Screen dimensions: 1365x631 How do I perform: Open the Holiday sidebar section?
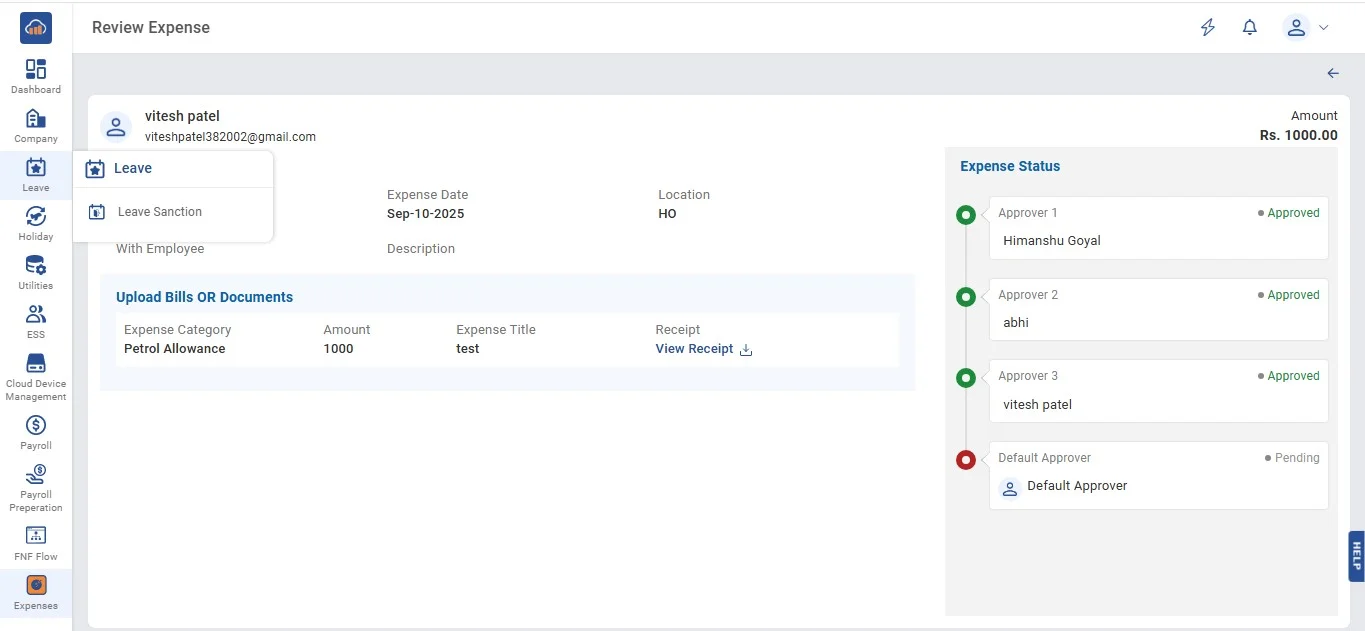tap(36, 222)
